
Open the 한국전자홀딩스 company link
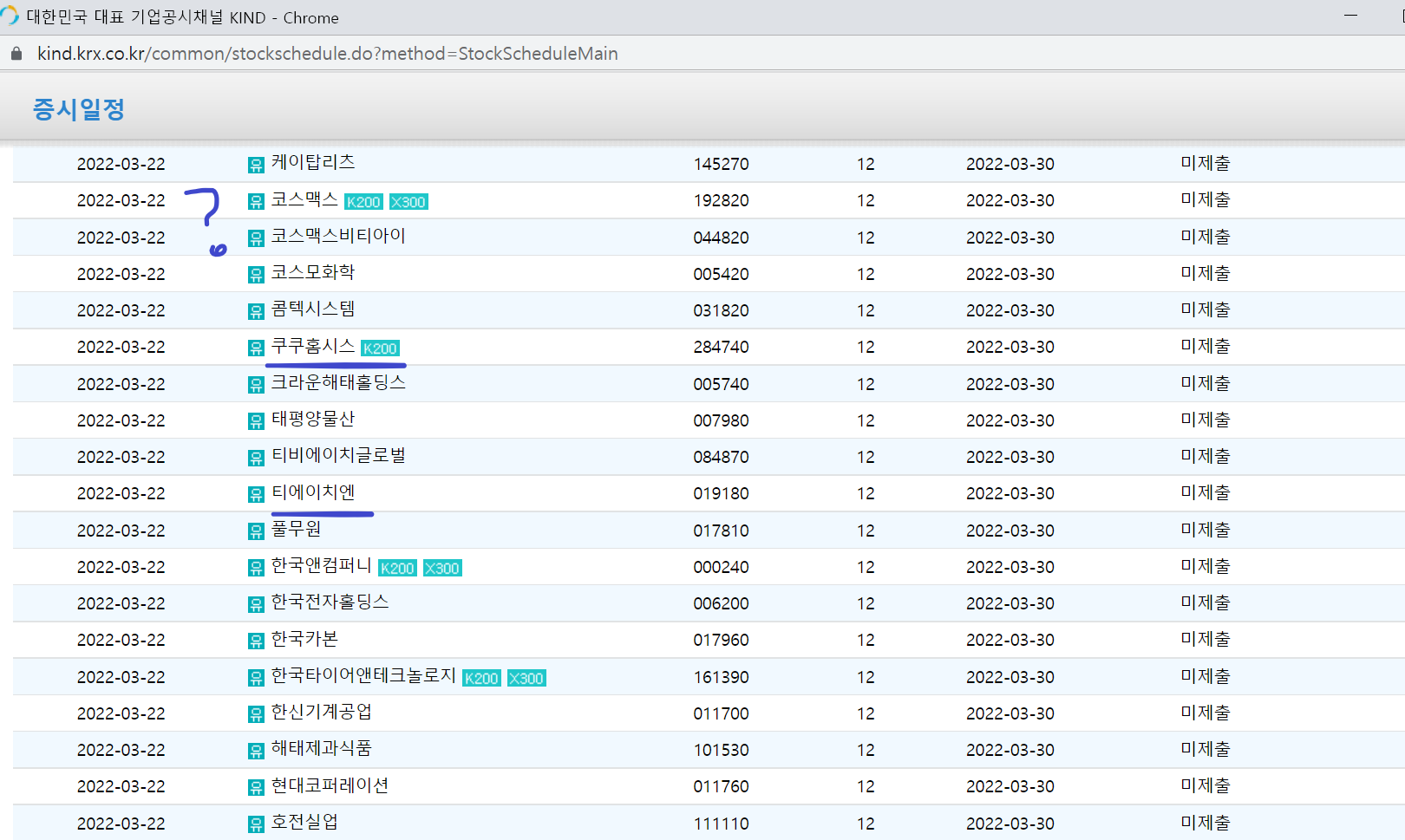(330, 602)
